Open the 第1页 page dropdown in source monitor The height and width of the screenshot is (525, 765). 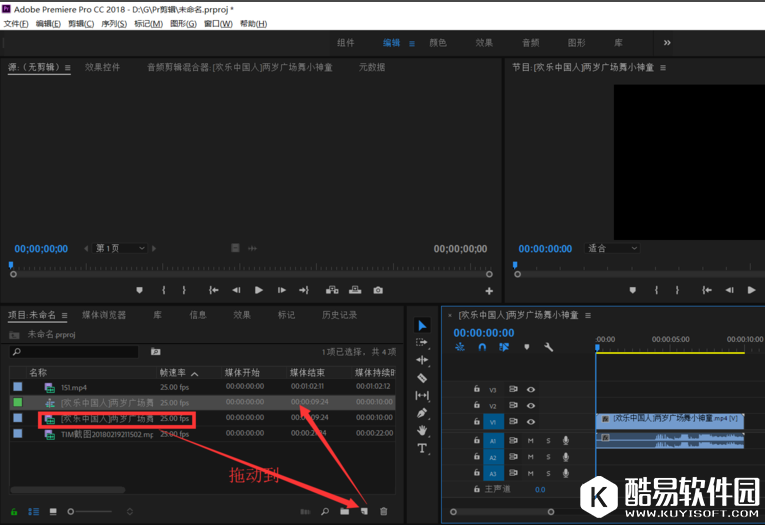[x=122, y=248]
